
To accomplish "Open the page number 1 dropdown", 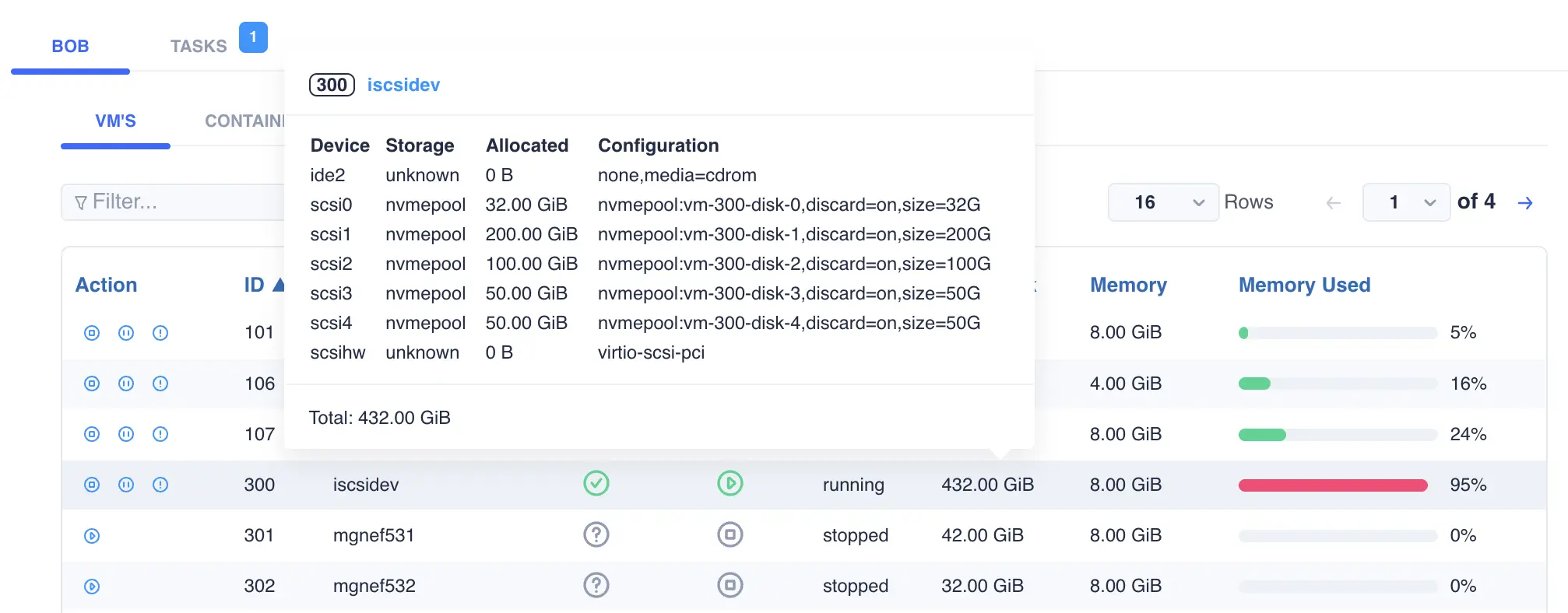I will point(1406,202).
